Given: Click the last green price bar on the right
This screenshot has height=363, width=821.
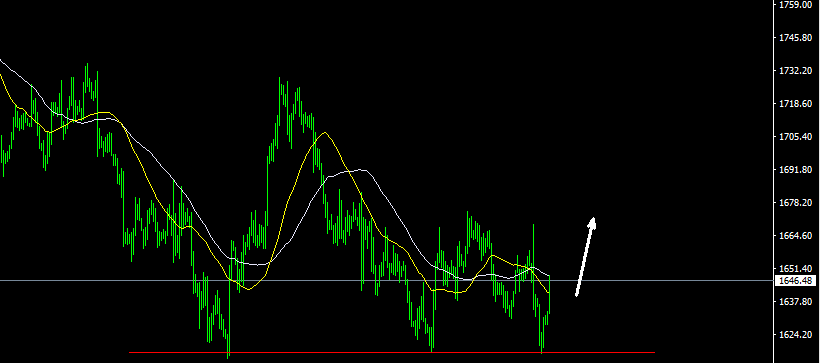Looking at the screenshot, I should coord(549,294).
